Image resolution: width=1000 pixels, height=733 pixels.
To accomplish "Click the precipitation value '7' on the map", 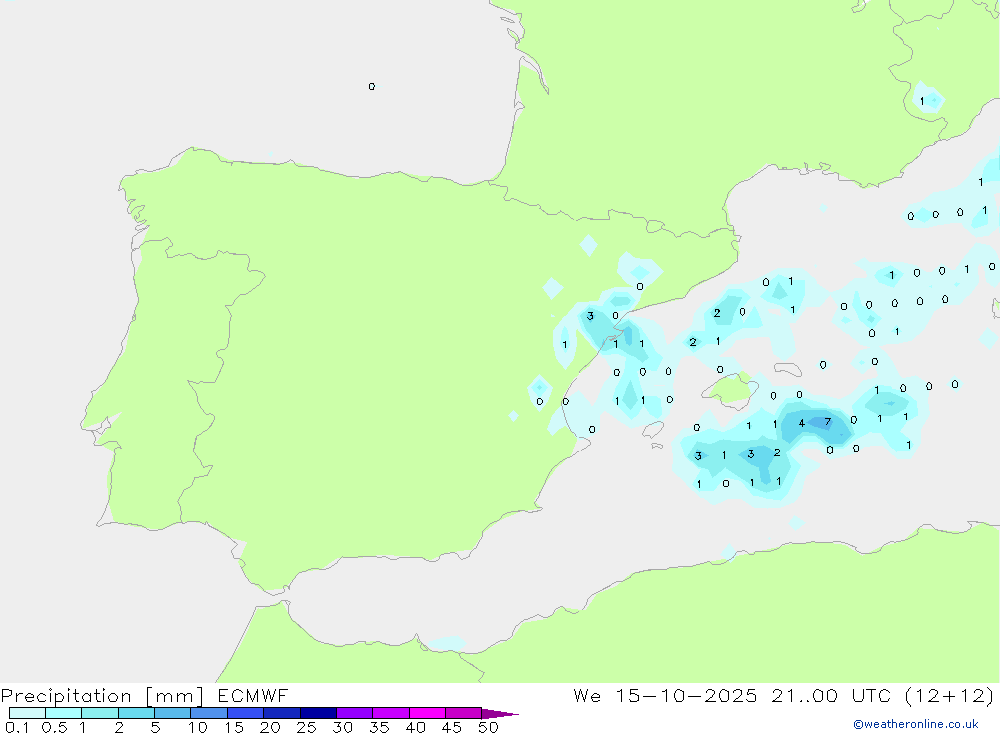I will 828,422.
